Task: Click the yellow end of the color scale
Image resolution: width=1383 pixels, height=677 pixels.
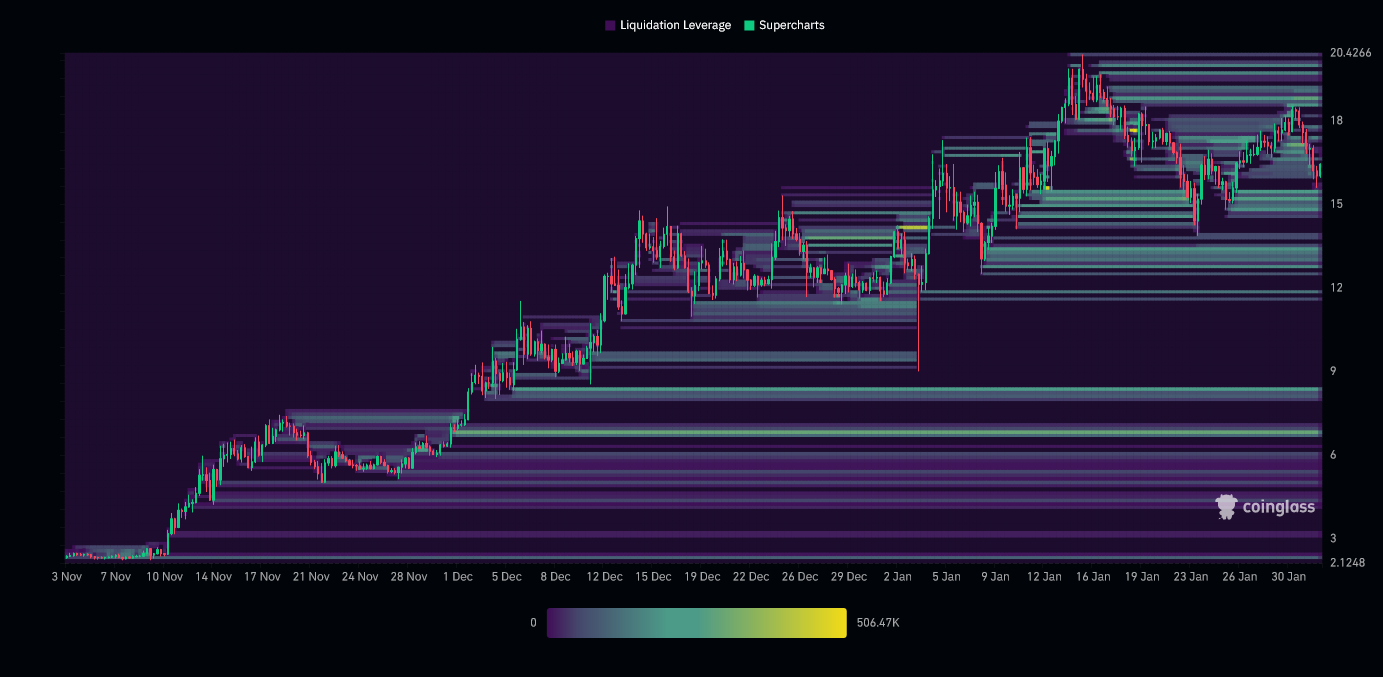Action: 838,623
